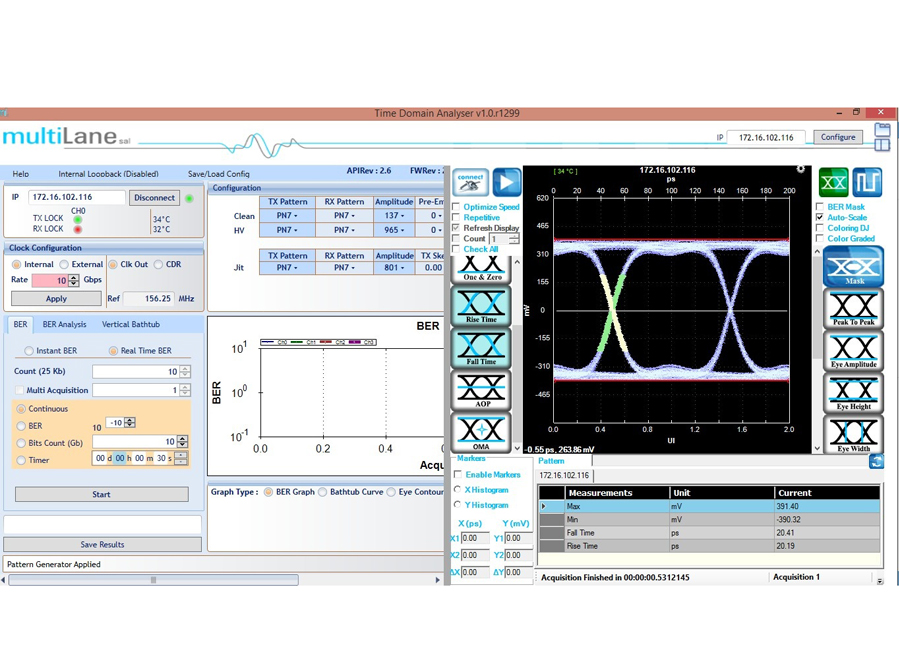
Task: Toggle the Auto-Scale checkbox
Action: point(820,217)
